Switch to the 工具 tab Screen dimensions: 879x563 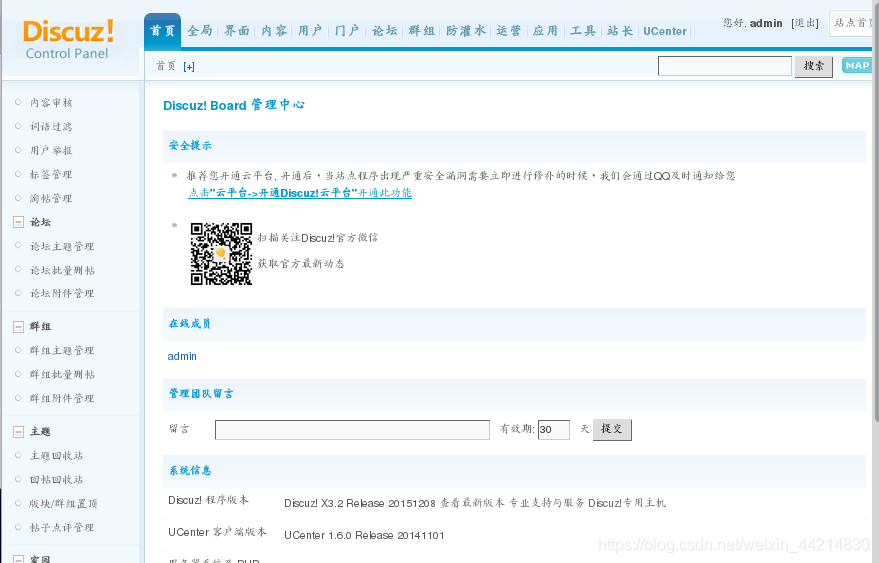[x=583, y=31]
